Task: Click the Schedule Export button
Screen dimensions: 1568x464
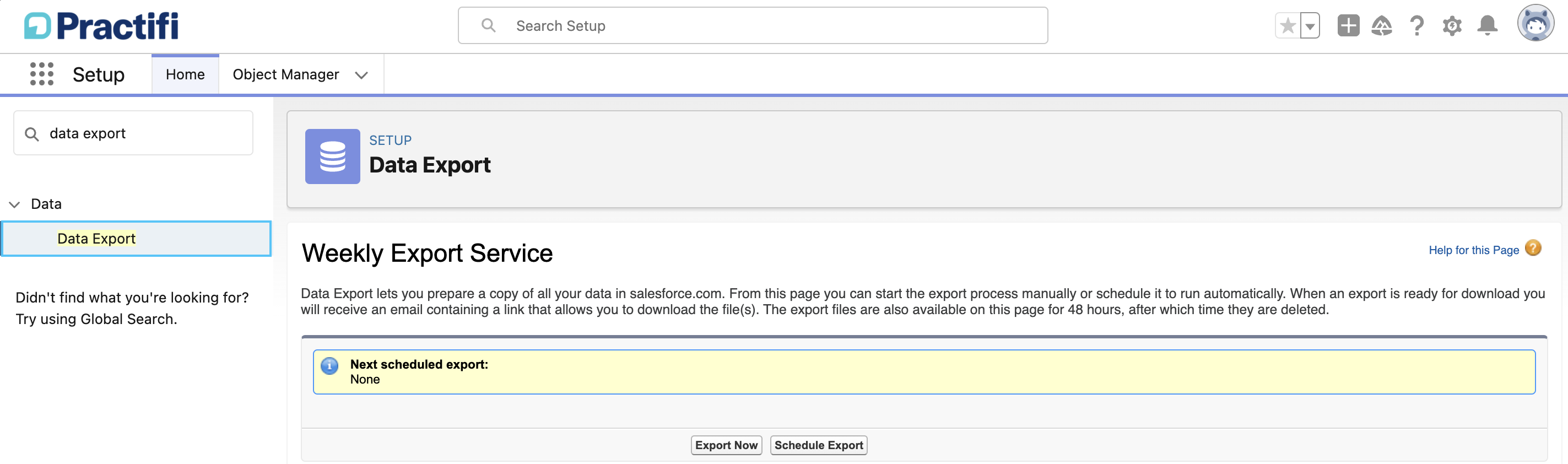Action: pyautogui.click(x=819, y=445)
